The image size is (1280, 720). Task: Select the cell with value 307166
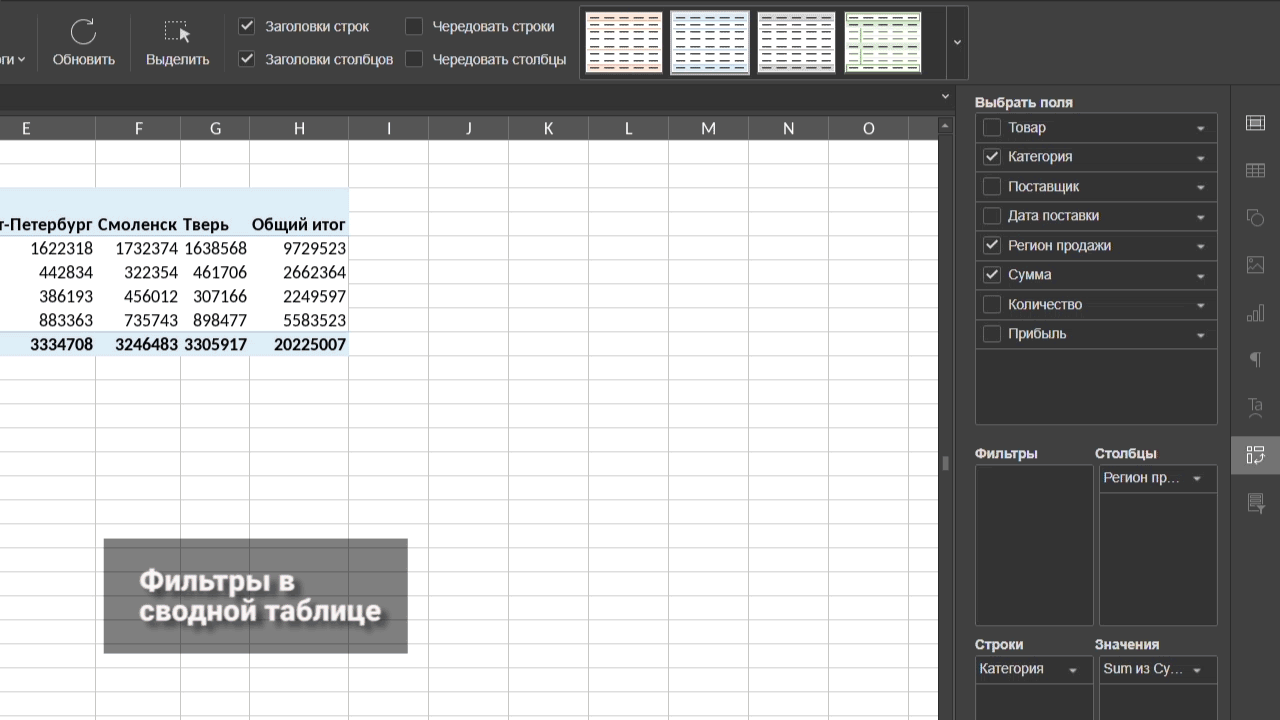pyautogui.click(x=215, y=296)
